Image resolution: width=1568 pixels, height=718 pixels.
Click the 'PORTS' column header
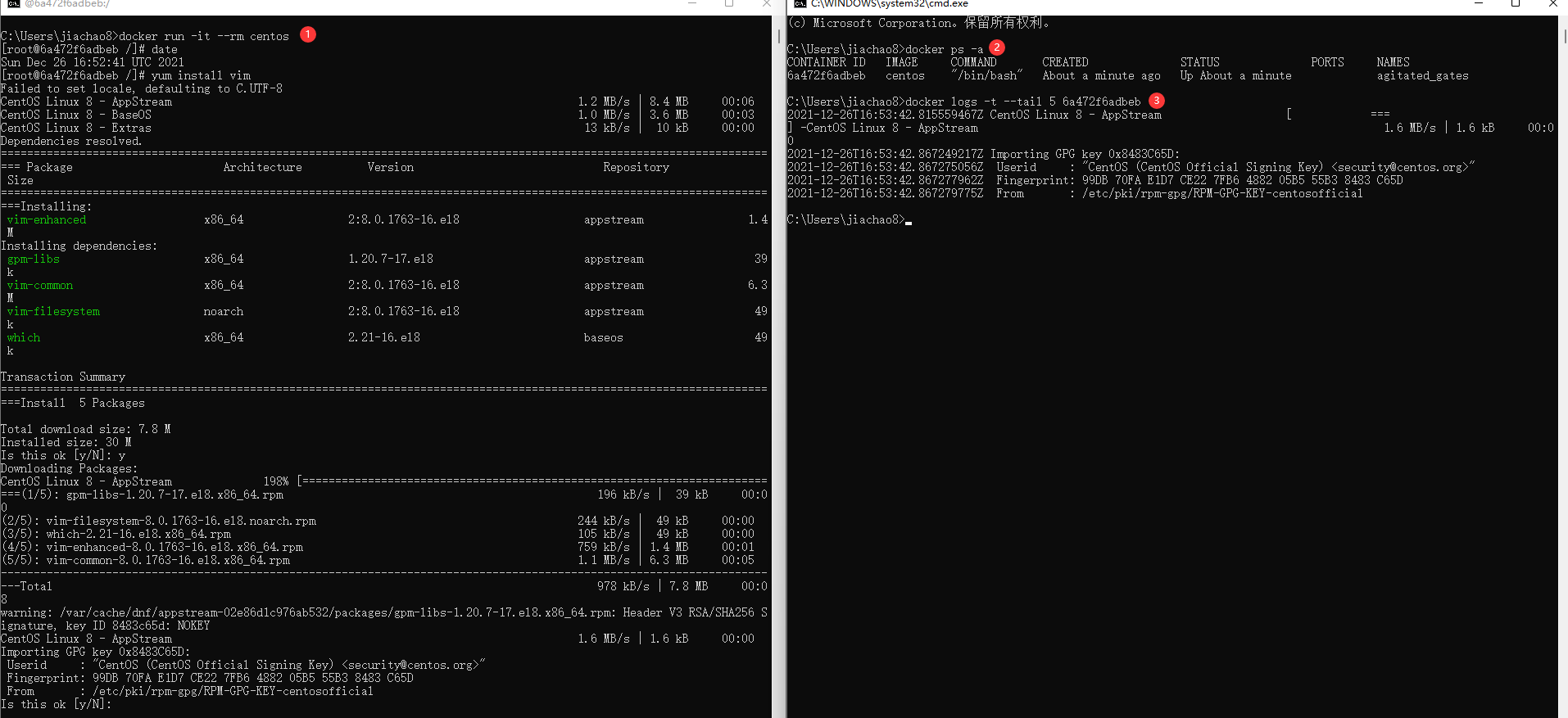tap(1328, 62)
